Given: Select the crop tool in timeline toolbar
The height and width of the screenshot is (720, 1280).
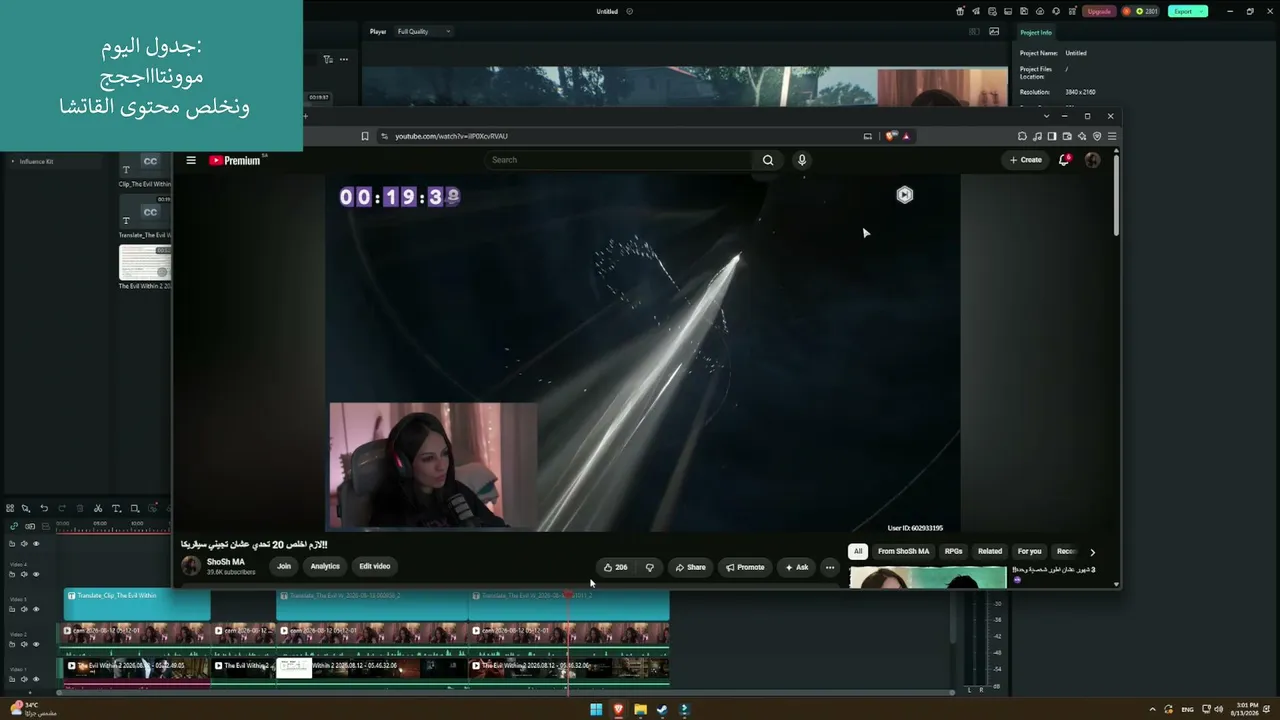Looking at the screenshot, I should click(135, 508).
